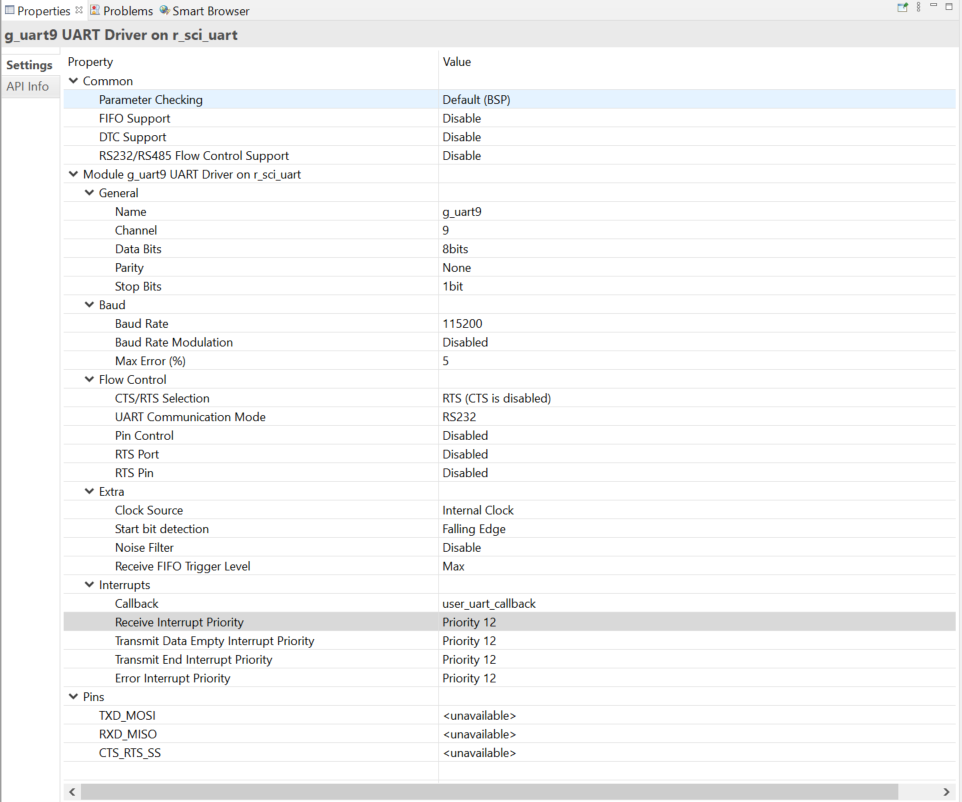Viewport: 962px width, 802px height.
Task: Collapse the Baud group
Action: click(90, 305)
